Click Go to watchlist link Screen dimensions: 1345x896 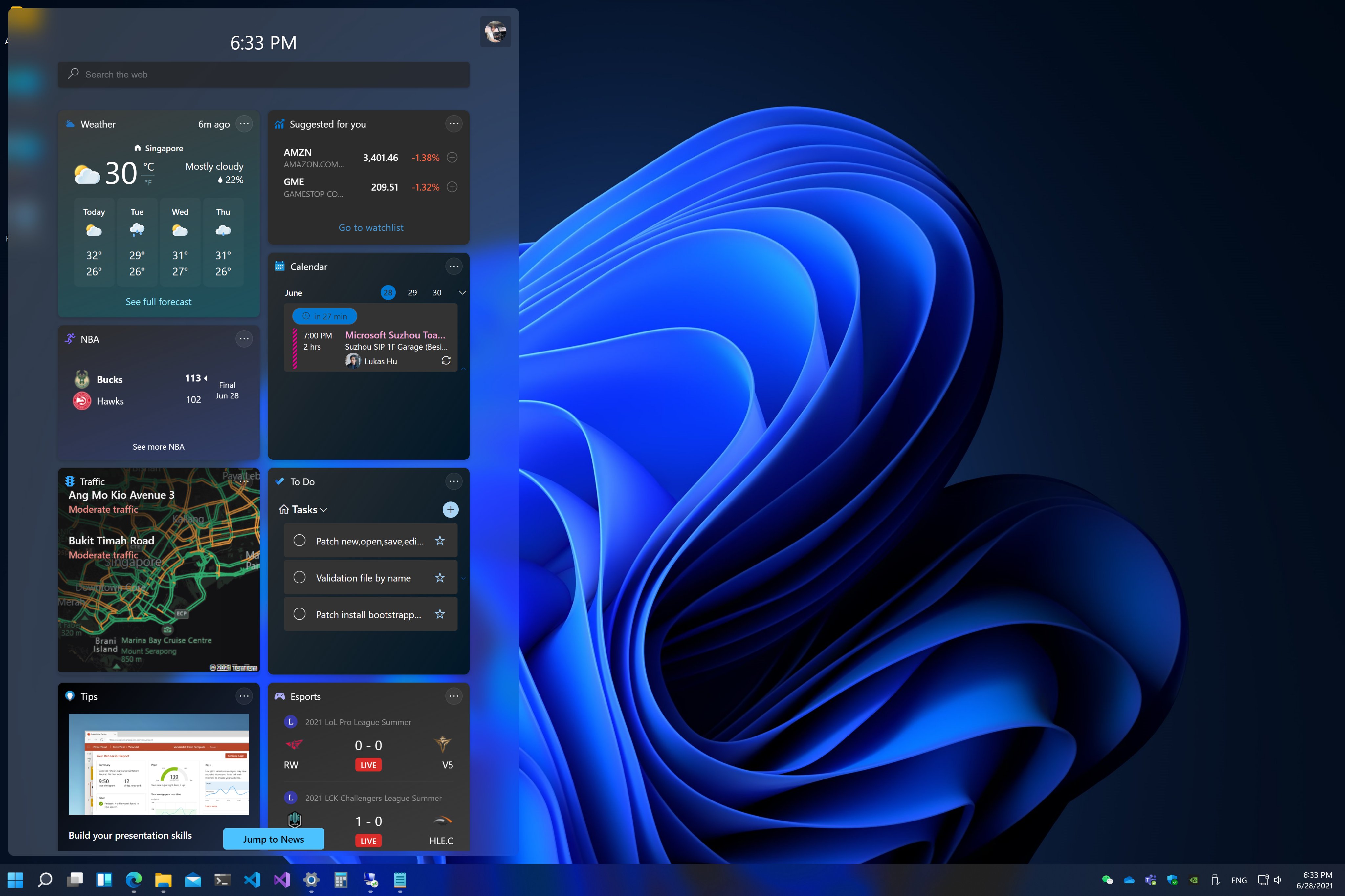pos(370,226)
